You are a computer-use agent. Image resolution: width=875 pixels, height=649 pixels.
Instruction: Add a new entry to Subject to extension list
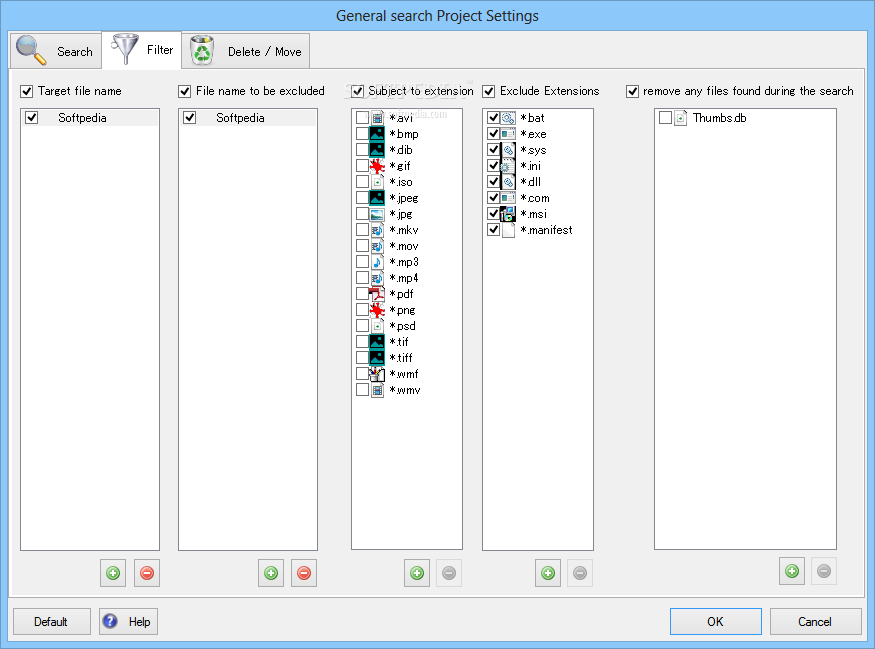[417, 573]
